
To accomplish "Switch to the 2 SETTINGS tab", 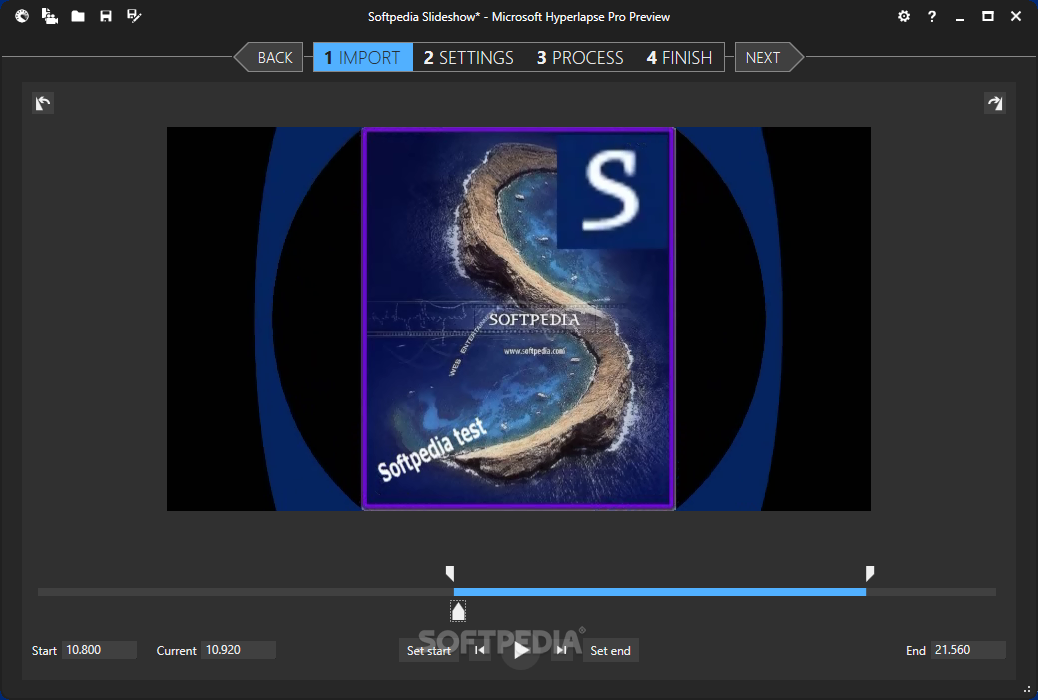I will tap(469, 58).
